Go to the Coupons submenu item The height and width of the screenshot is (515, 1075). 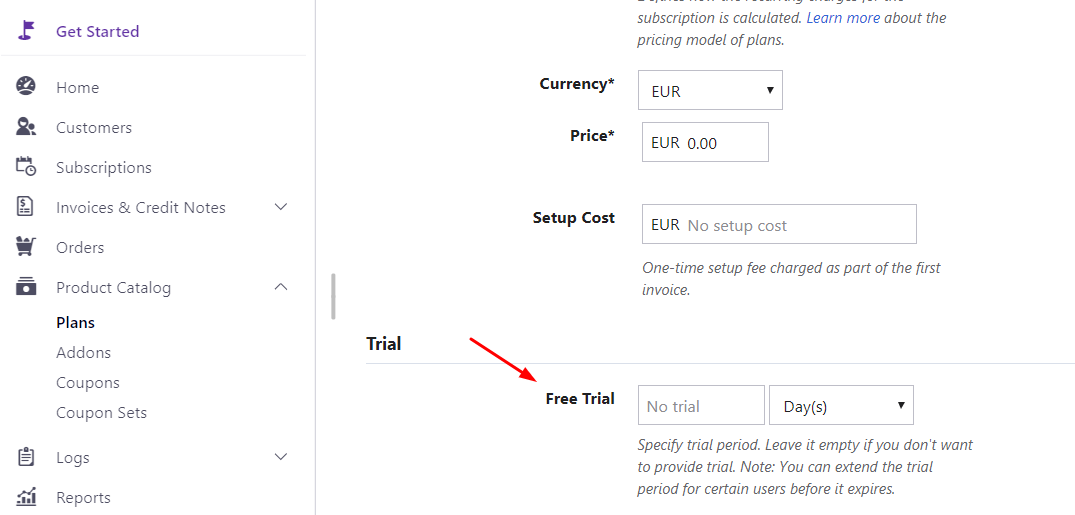pyautogui.click(x=88, y=382)
